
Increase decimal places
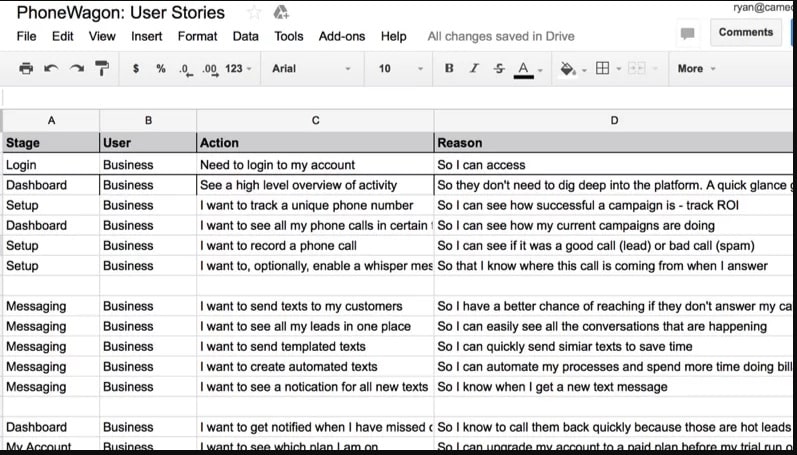[210, 69]
